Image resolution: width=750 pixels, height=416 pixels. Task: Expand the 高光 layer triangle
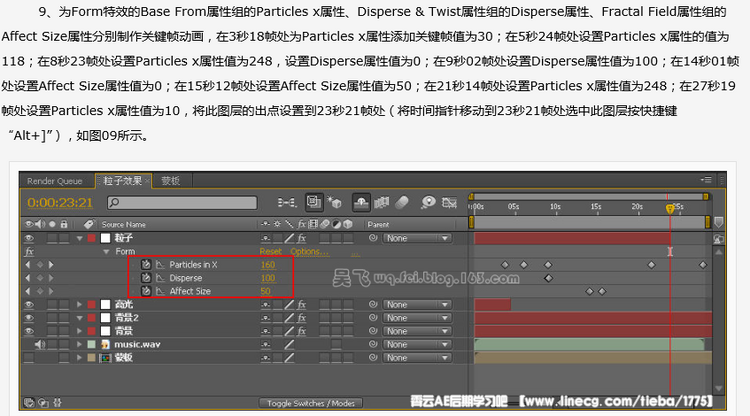(79, 304)
